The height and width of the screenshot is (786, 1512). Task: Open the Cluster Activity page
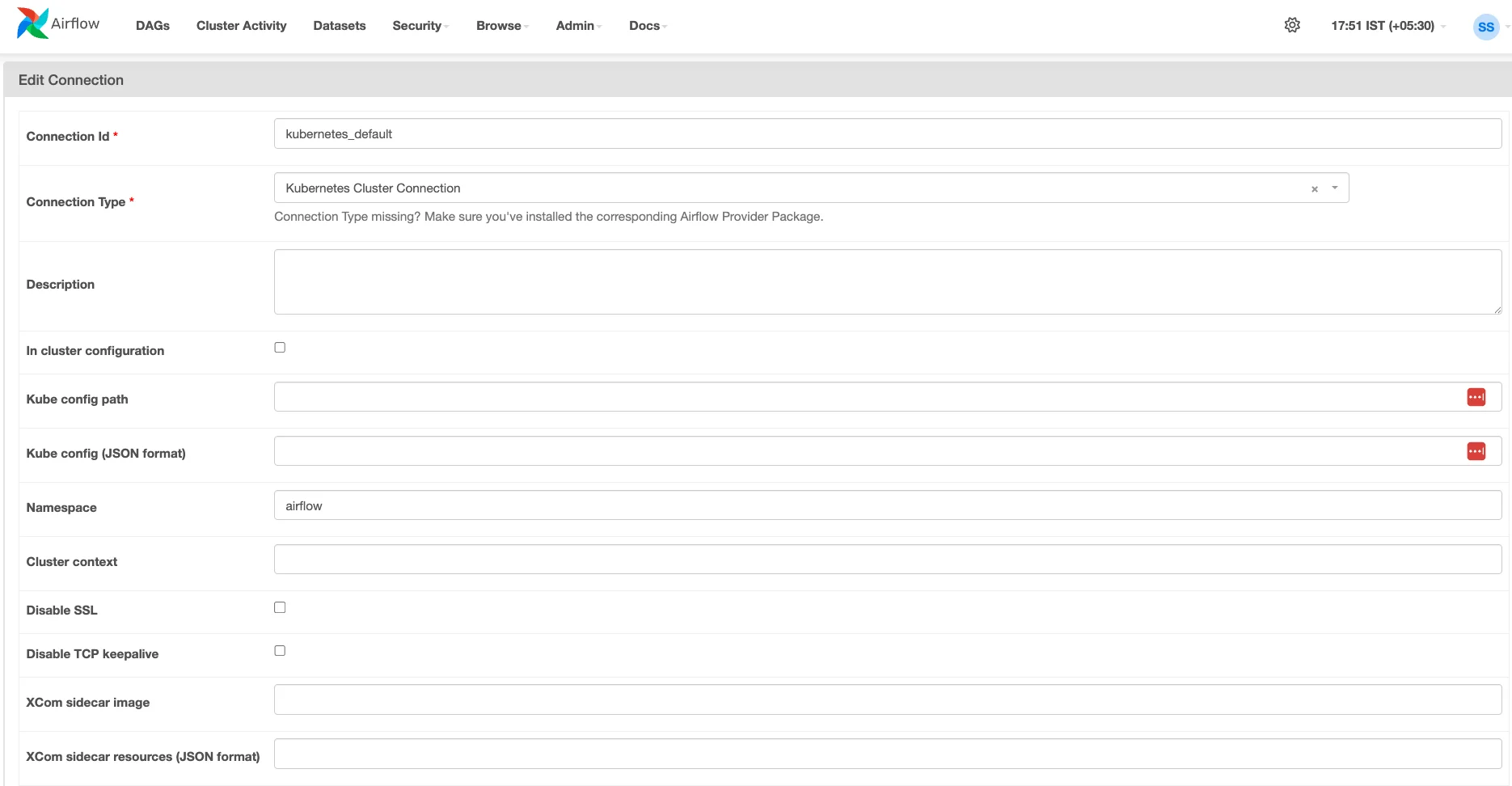tap(241, 26)
